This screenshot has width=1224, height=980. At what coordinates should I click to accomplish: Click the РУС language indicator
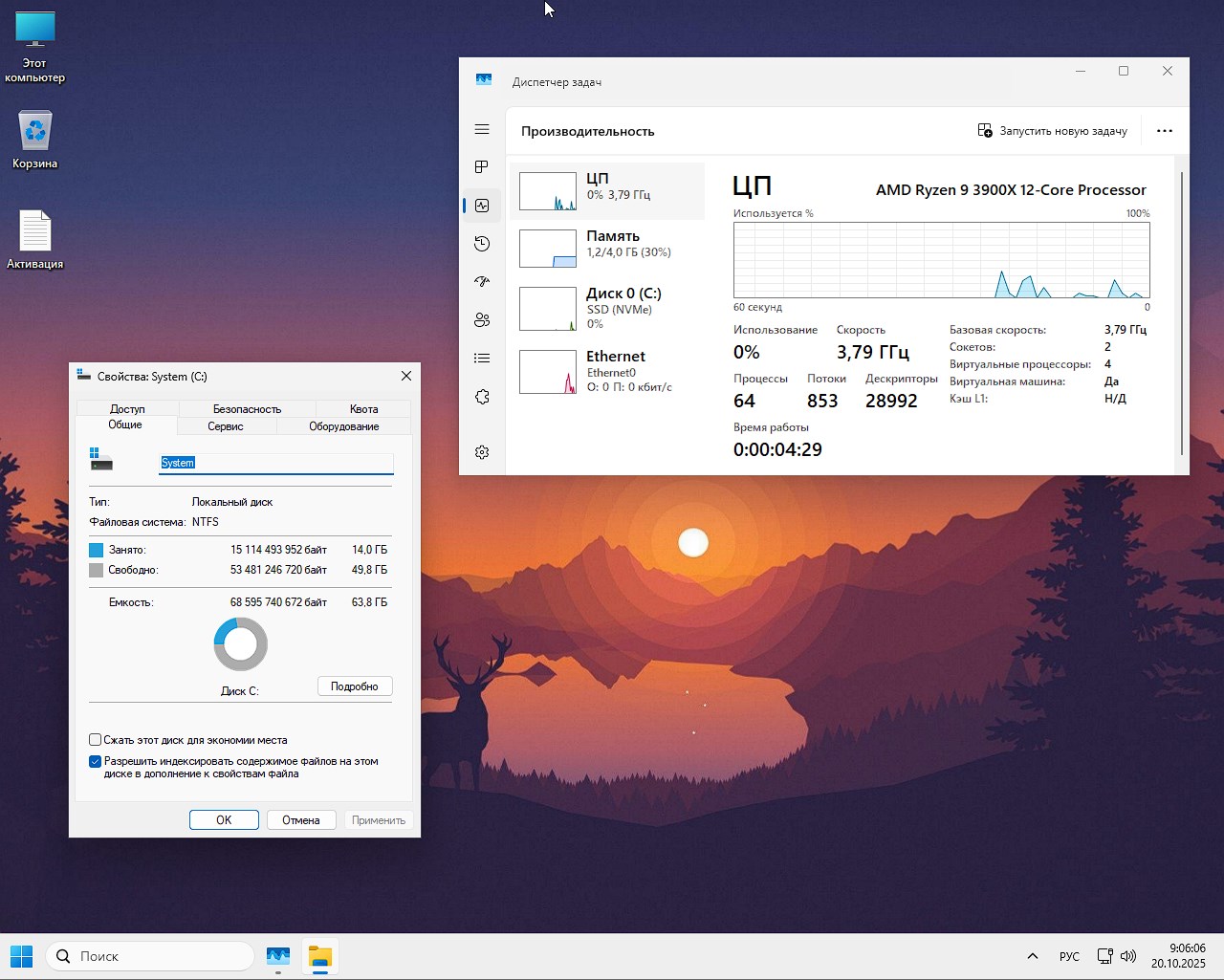1069,956
